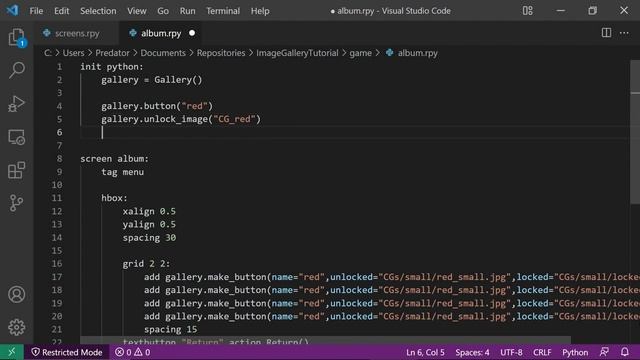This screenshot has width=640, height=360.
Task: Open the Extensions view
Action: tap(16, 170)
